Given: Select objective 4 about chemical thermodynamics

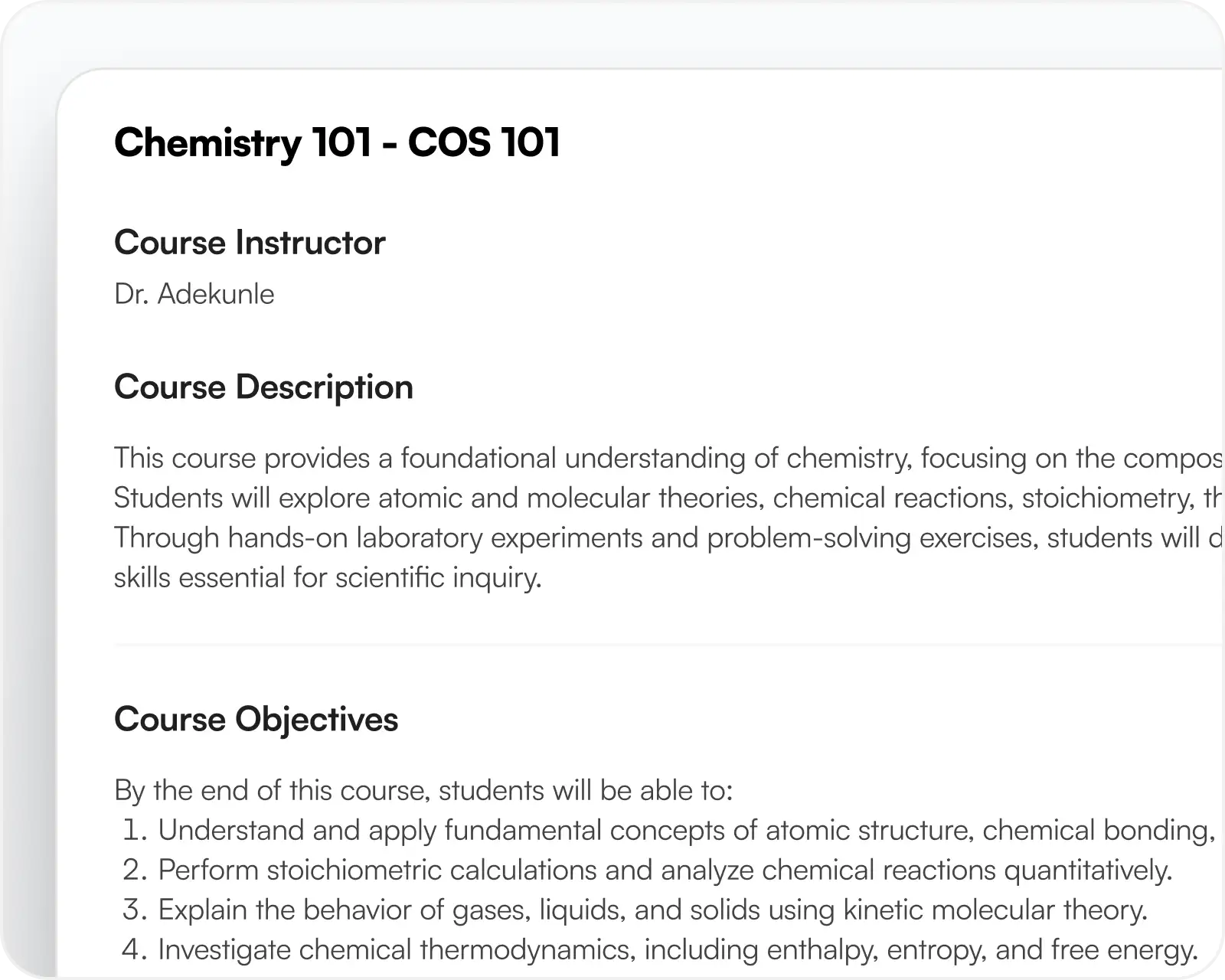Looking at the screenshot, I should click(x=677, y=949).
